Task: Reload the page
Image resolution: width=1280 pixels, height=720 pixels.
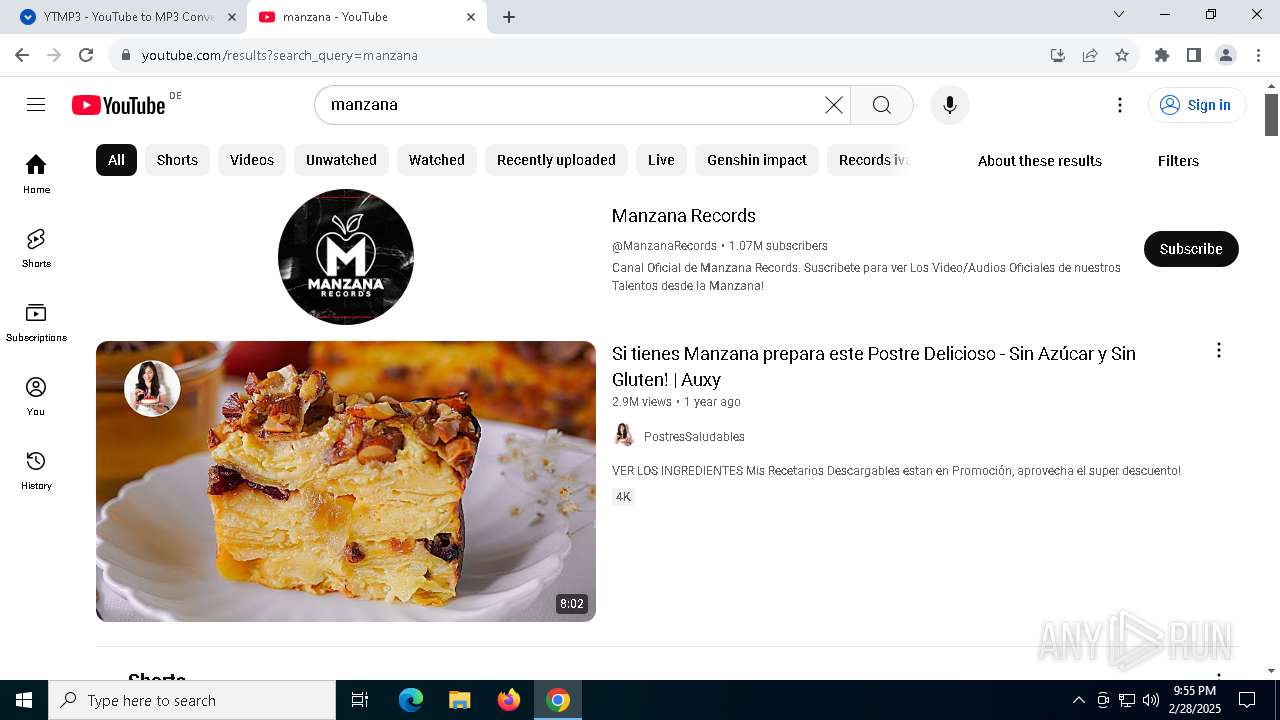Action: tap(86, 55)
